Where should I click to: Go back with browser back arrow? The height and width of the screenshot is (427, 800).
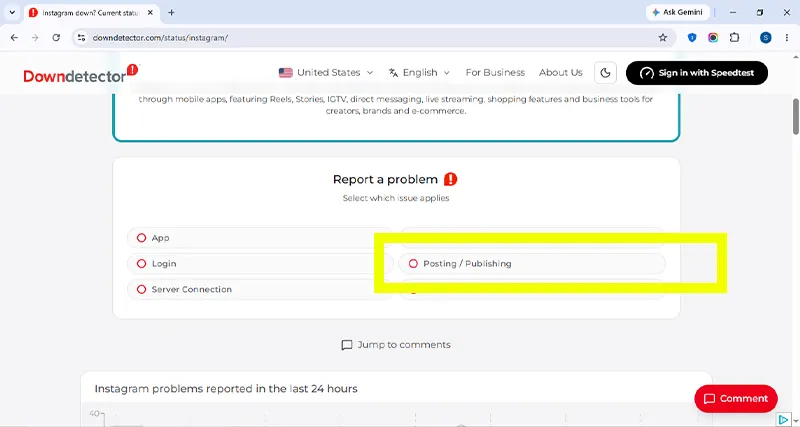tap(14, 38)
